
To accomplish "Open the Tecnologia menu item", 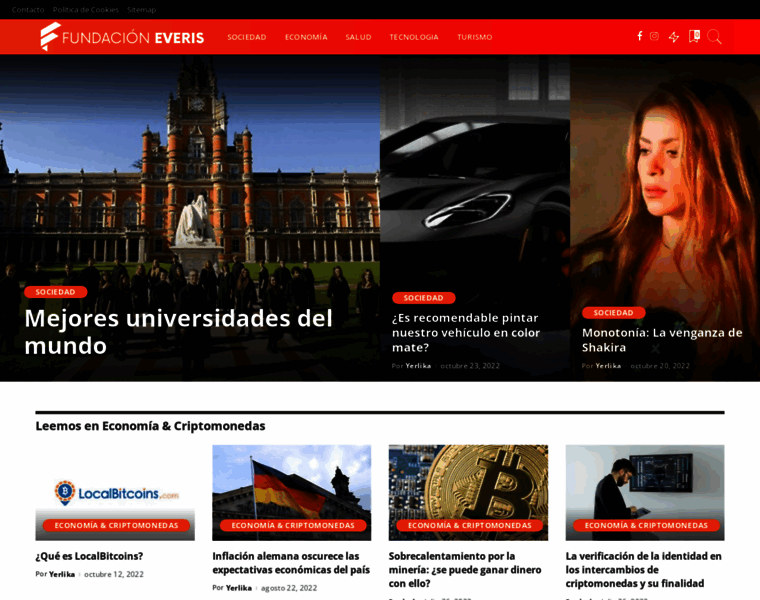I will tap(414, 37).
